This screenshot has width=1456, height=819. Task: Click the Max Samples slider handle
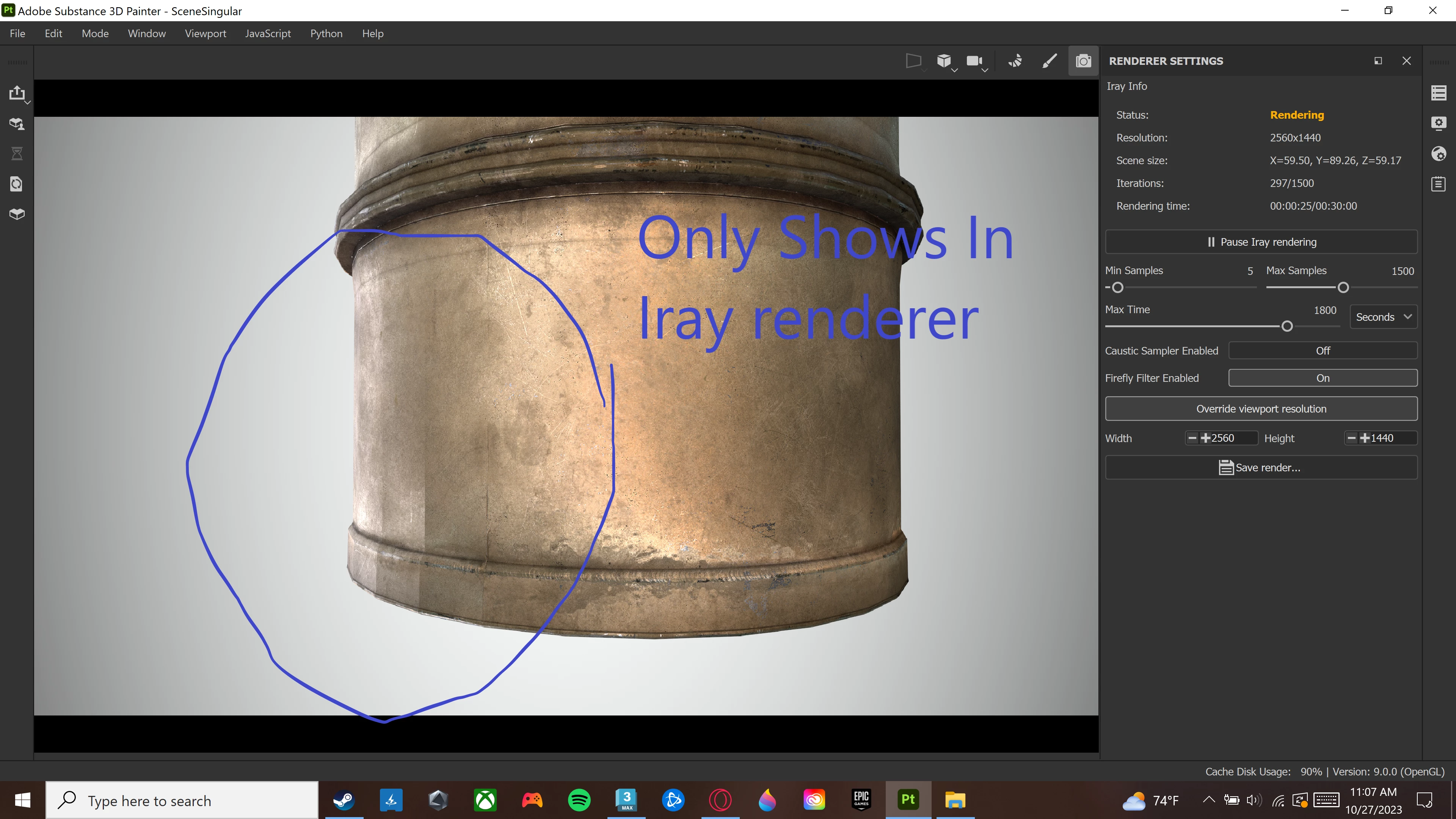pos(1343,288)
